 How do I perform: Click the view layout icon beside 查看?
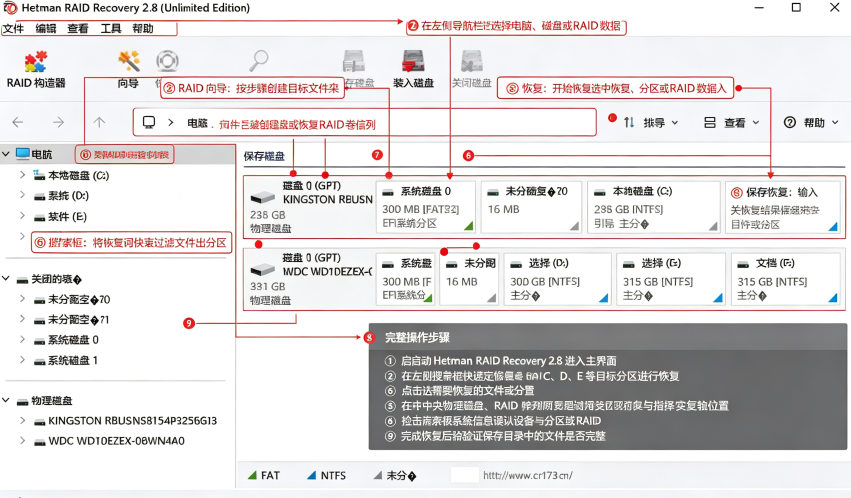coord(709,123)
